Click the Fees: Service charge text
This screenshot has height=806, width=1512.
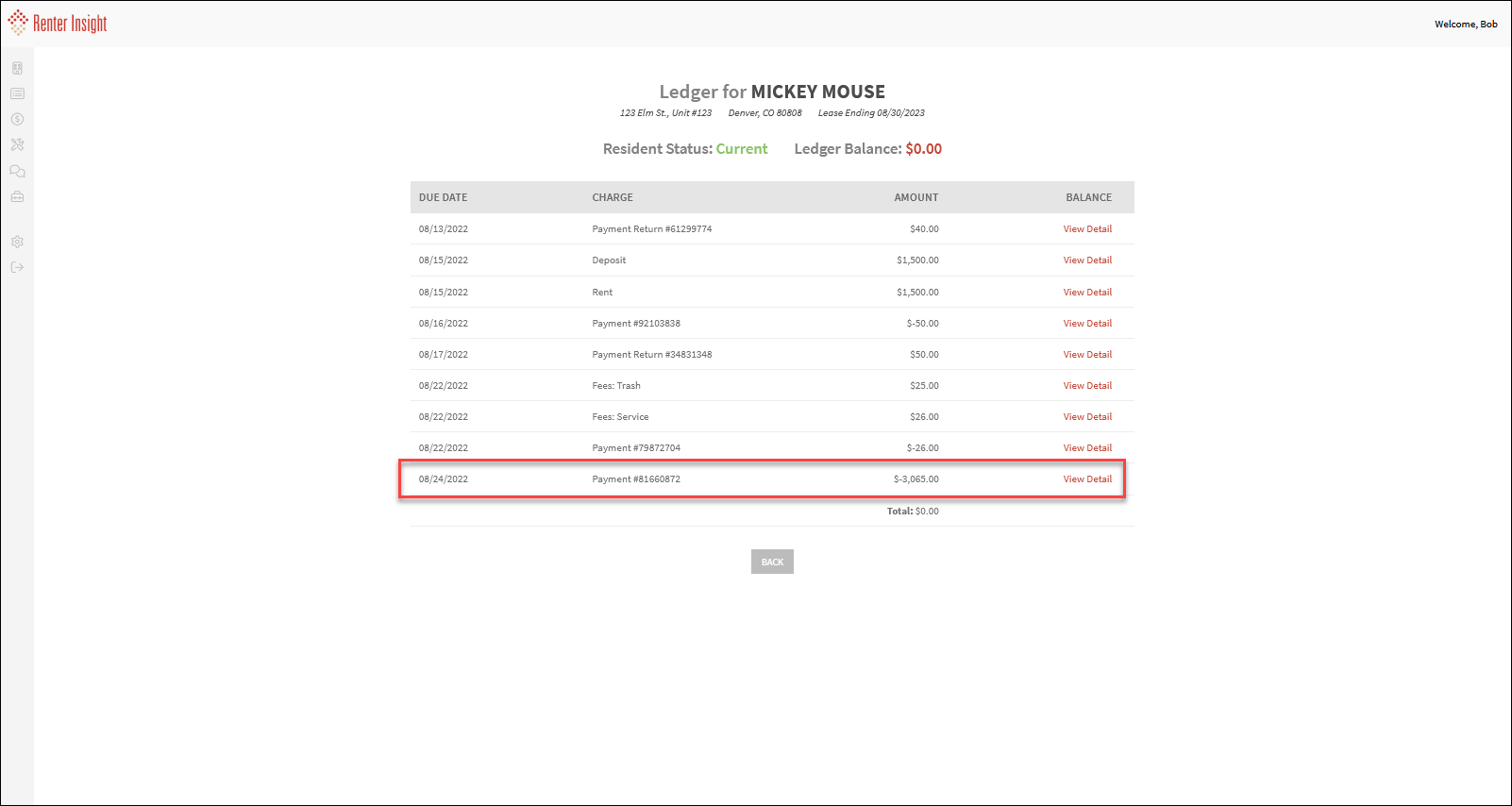[x=620, y=417]
